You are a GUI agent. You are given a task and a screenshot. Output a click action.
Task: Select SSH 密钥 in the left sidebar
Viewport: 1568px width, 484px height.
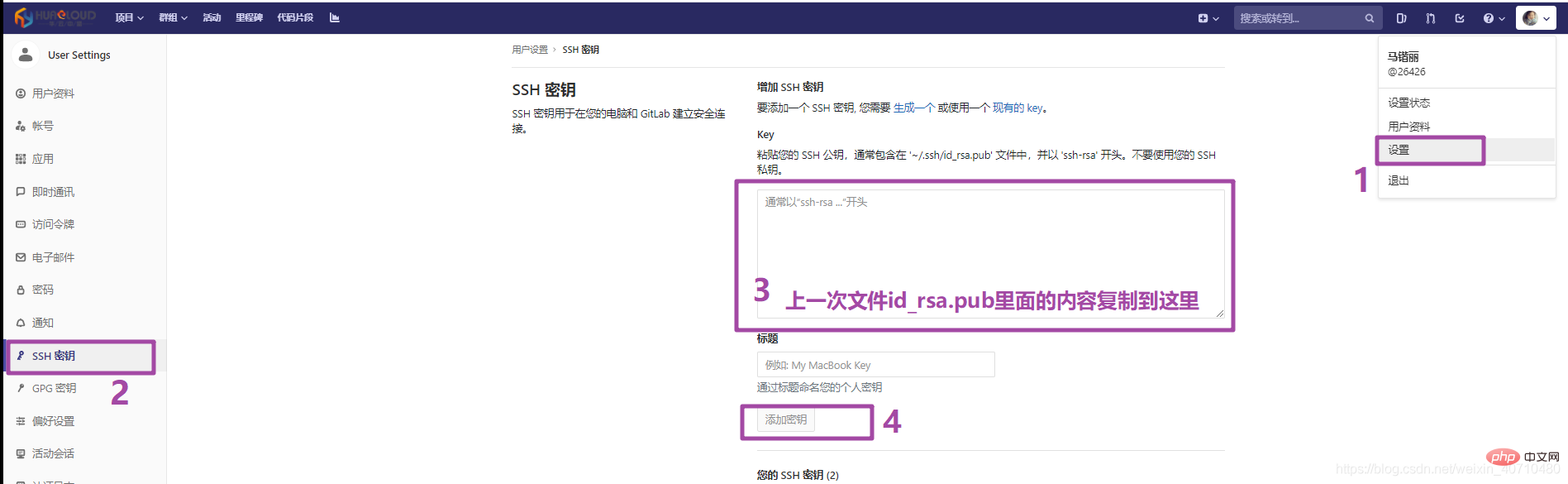pyautogui.click(x=83, y=356)
